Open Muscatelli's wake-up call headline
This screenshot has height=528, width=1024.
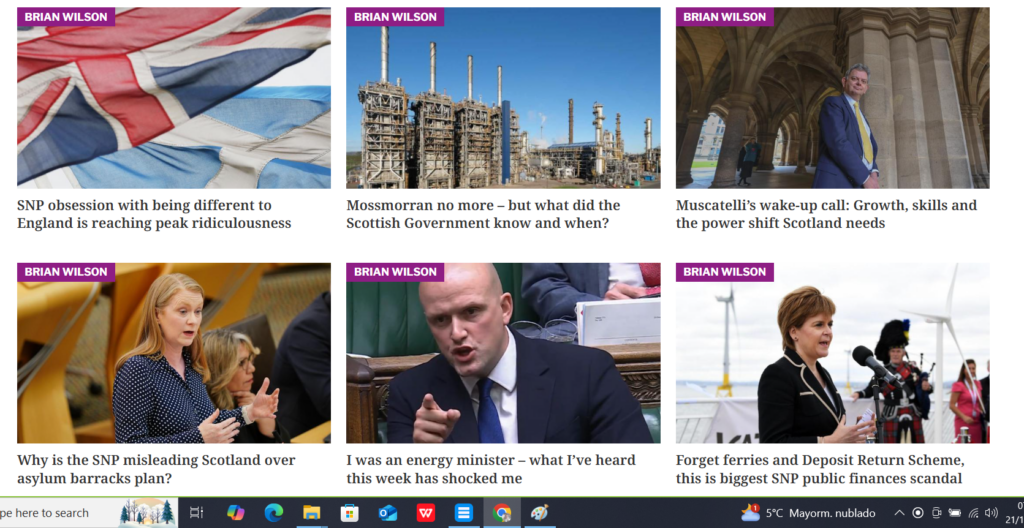[826, 214]
